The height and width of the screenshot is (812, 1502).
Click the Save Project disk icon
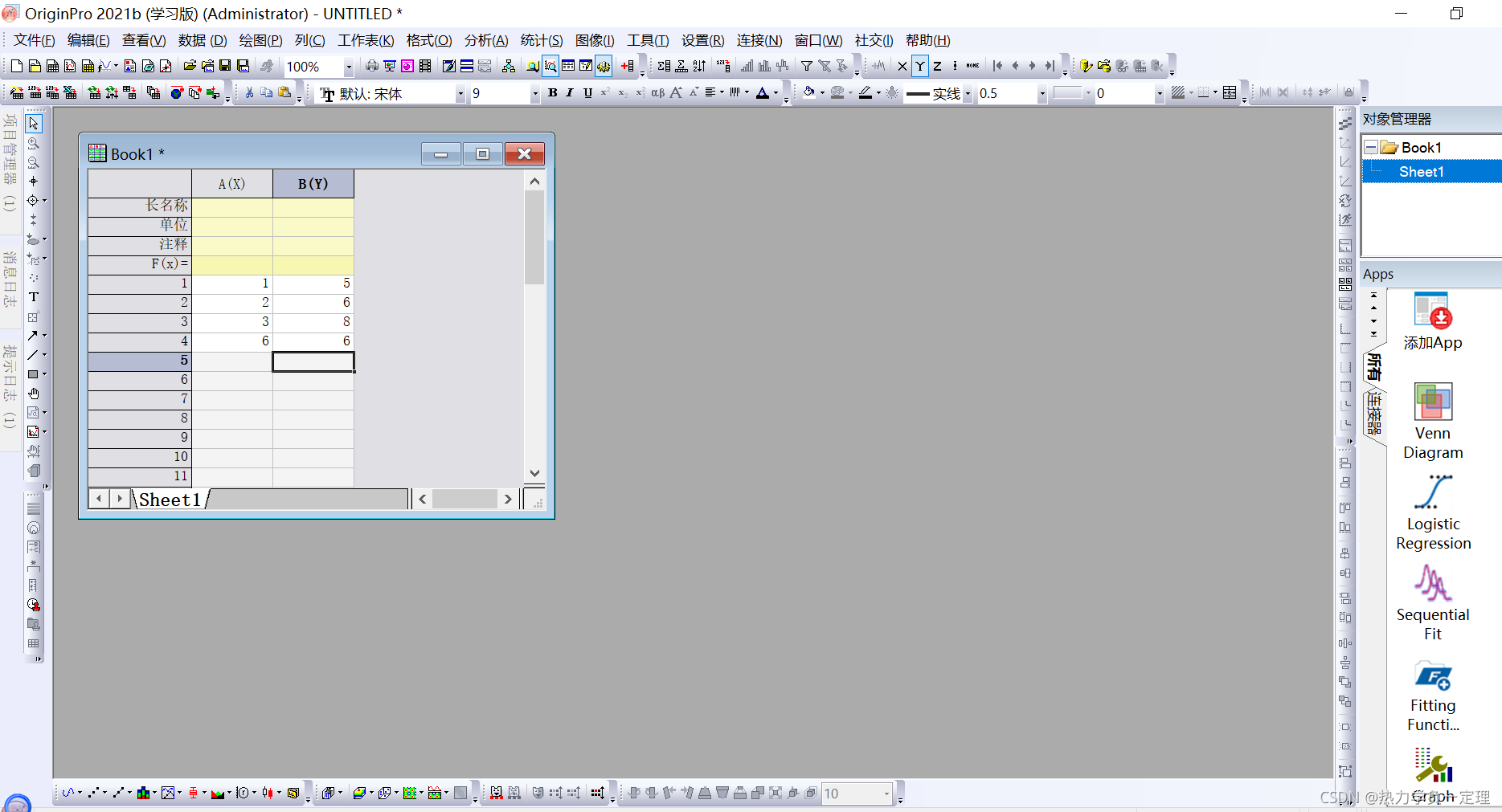[225, 66]
